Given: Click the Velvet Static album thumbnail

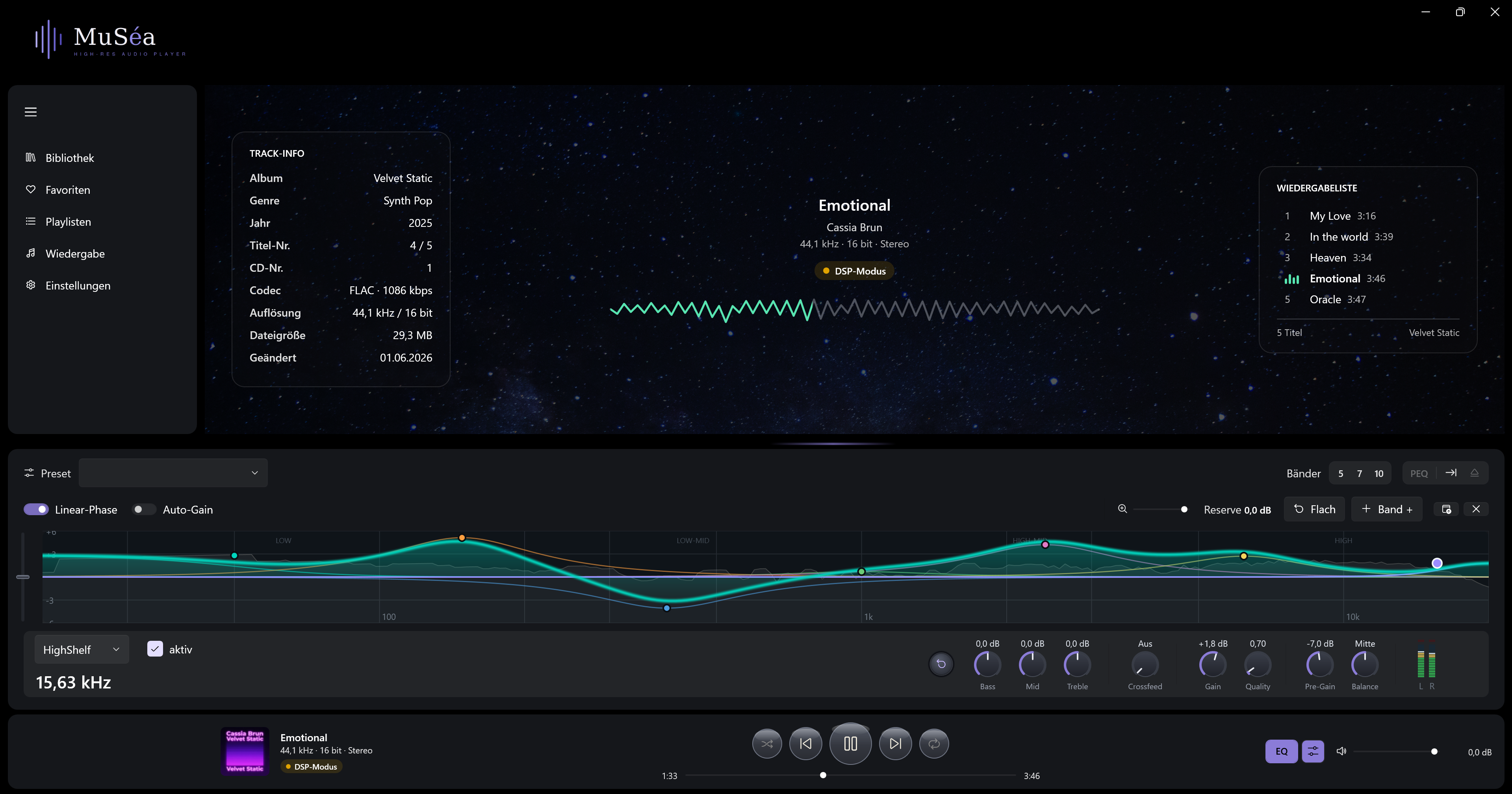Looking at the screenshot, I should tap(245, 751).
